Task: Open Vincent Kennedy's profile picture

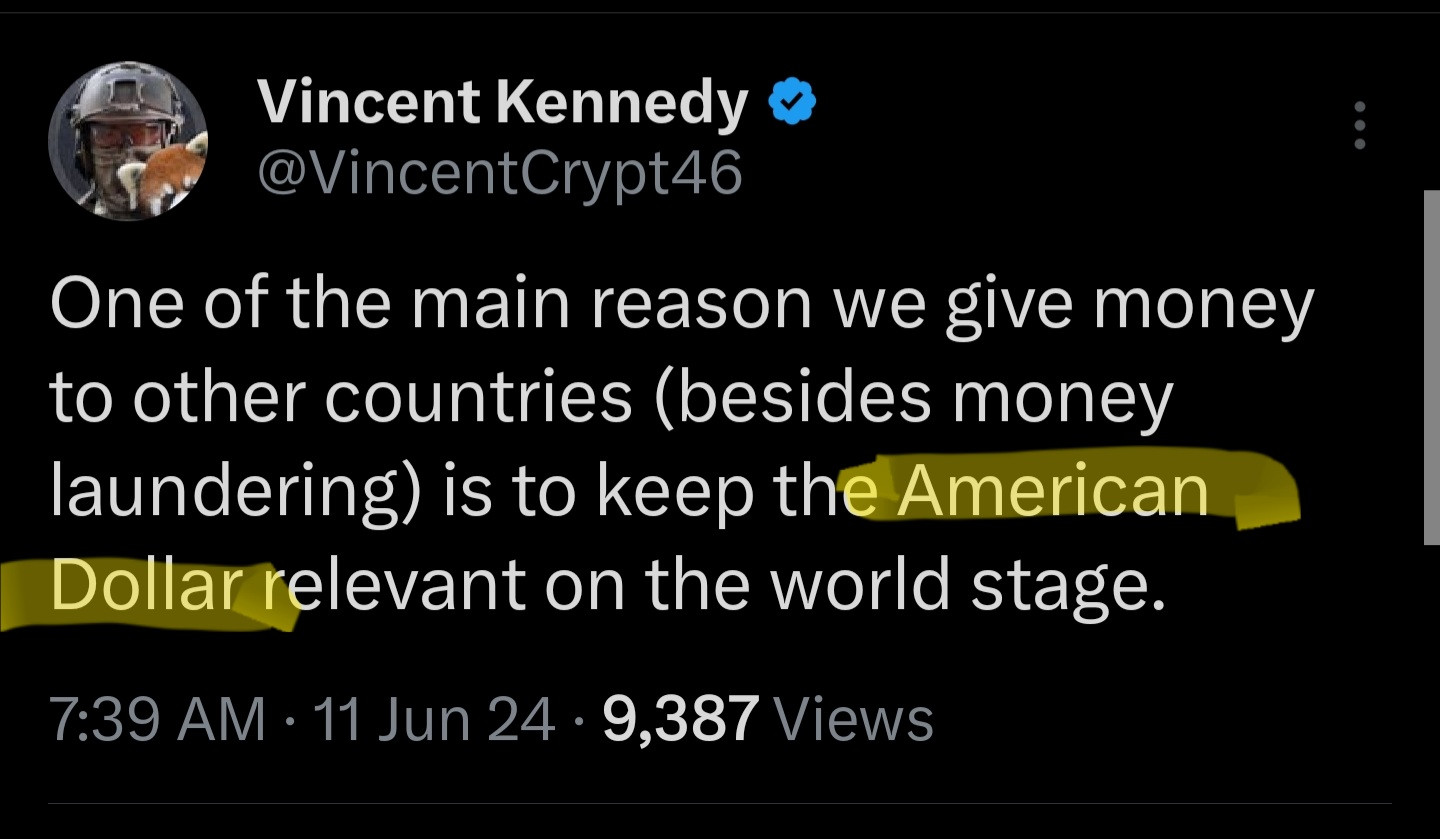Action: (128, 142)
